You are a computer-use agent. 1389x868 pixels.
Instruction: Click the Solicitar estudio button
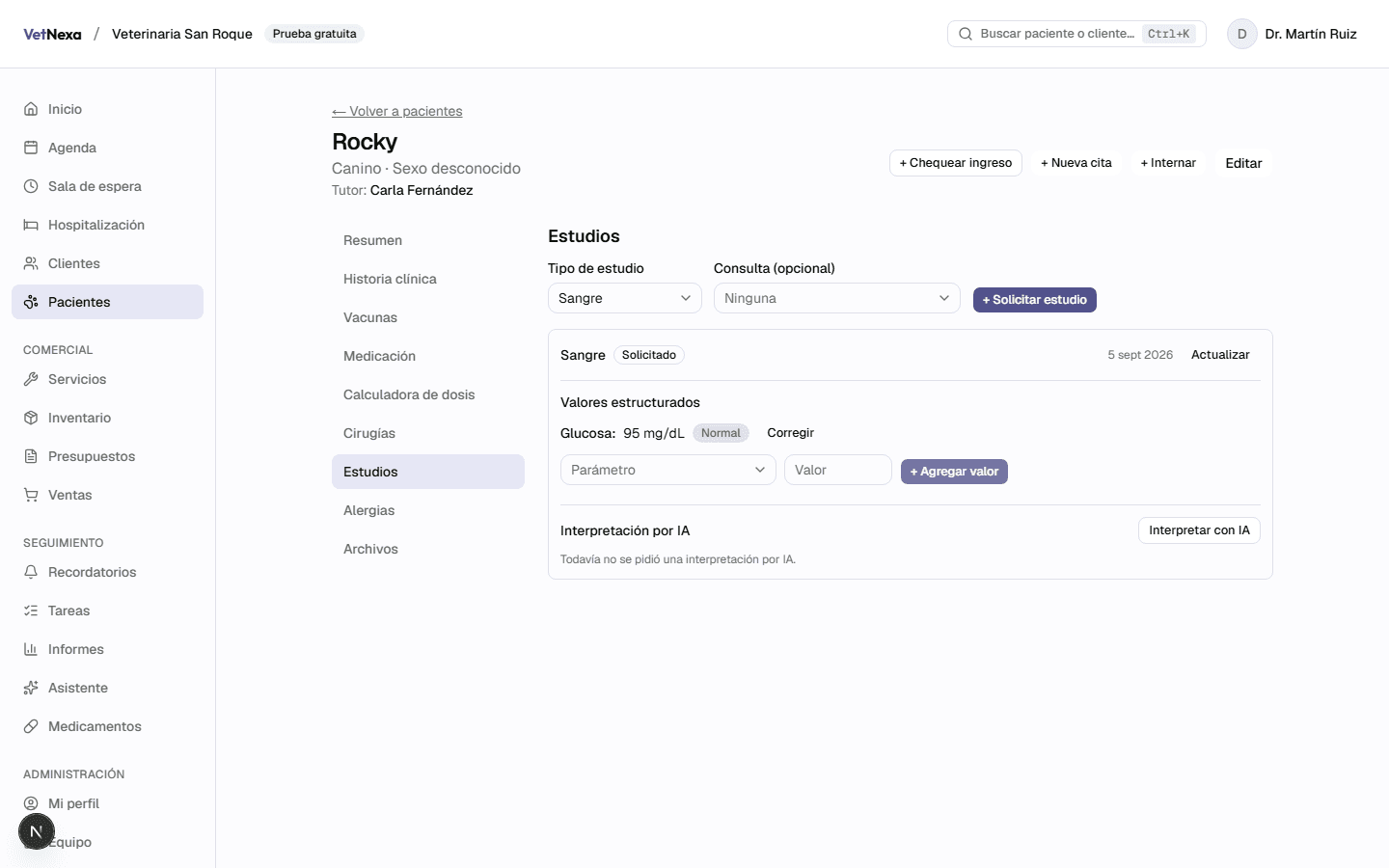pyautogui.click(x=1035, y=300)
